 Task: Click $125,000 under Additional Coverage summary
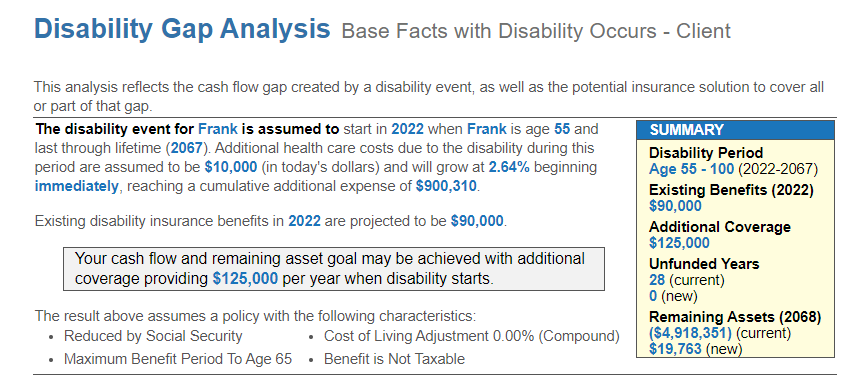coord(679,243)
